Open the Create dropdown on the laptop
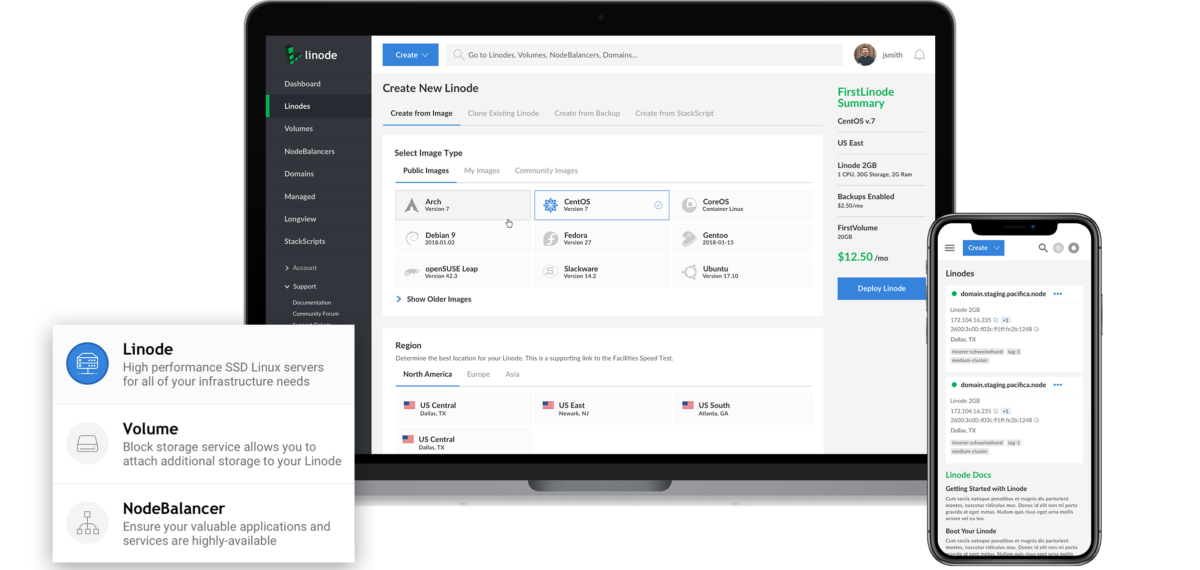Viewport: 1200px width, 570px height. point(410,55)
